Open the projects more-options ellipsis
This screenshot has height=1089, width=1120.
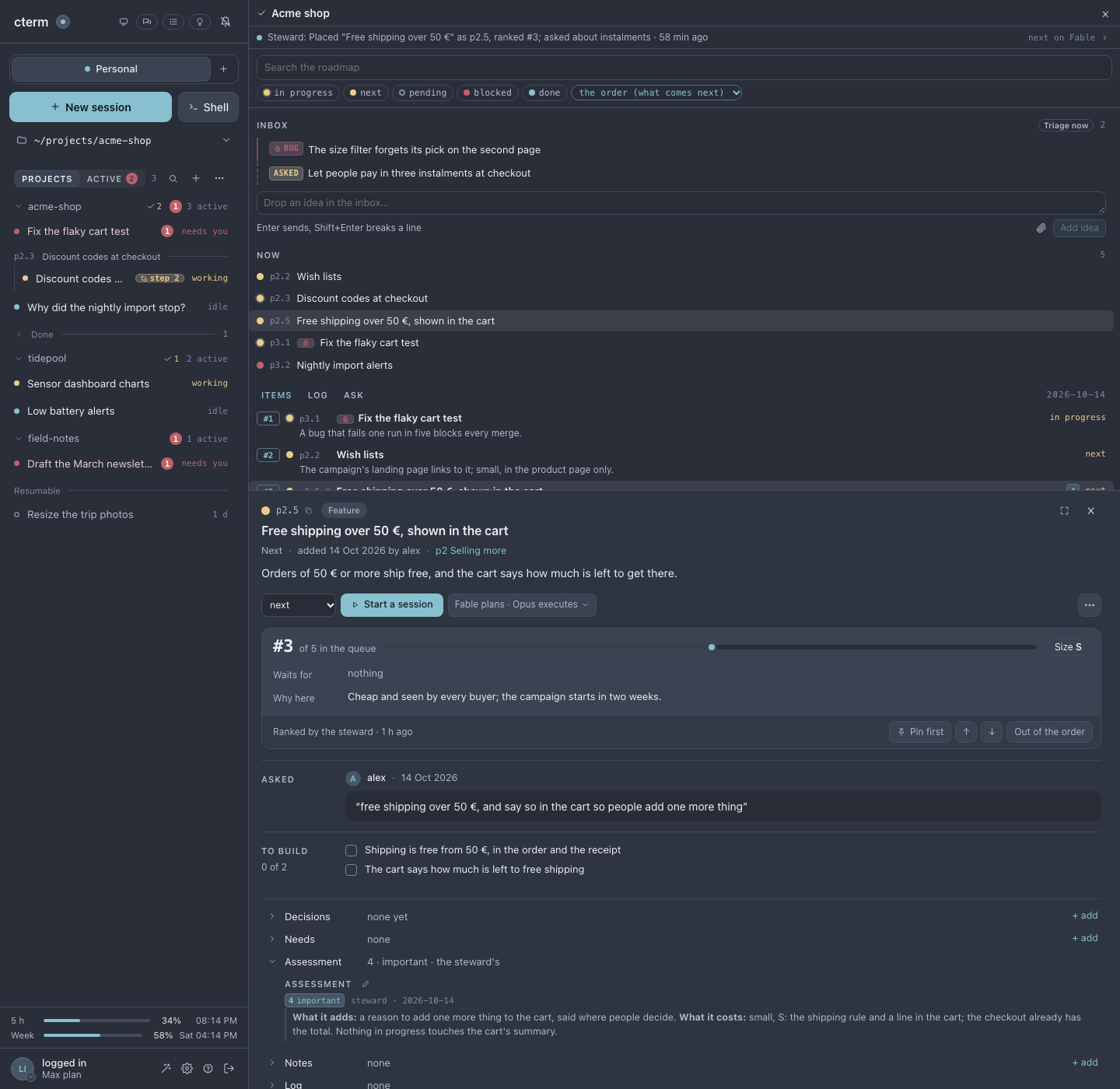pos(219,179)
